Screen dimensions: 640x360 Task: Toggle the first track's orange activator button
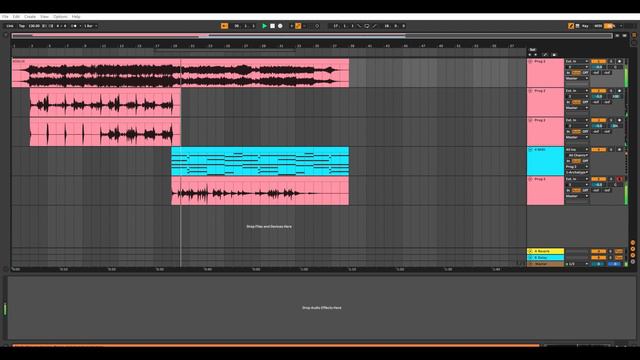[x=599, y=62]
